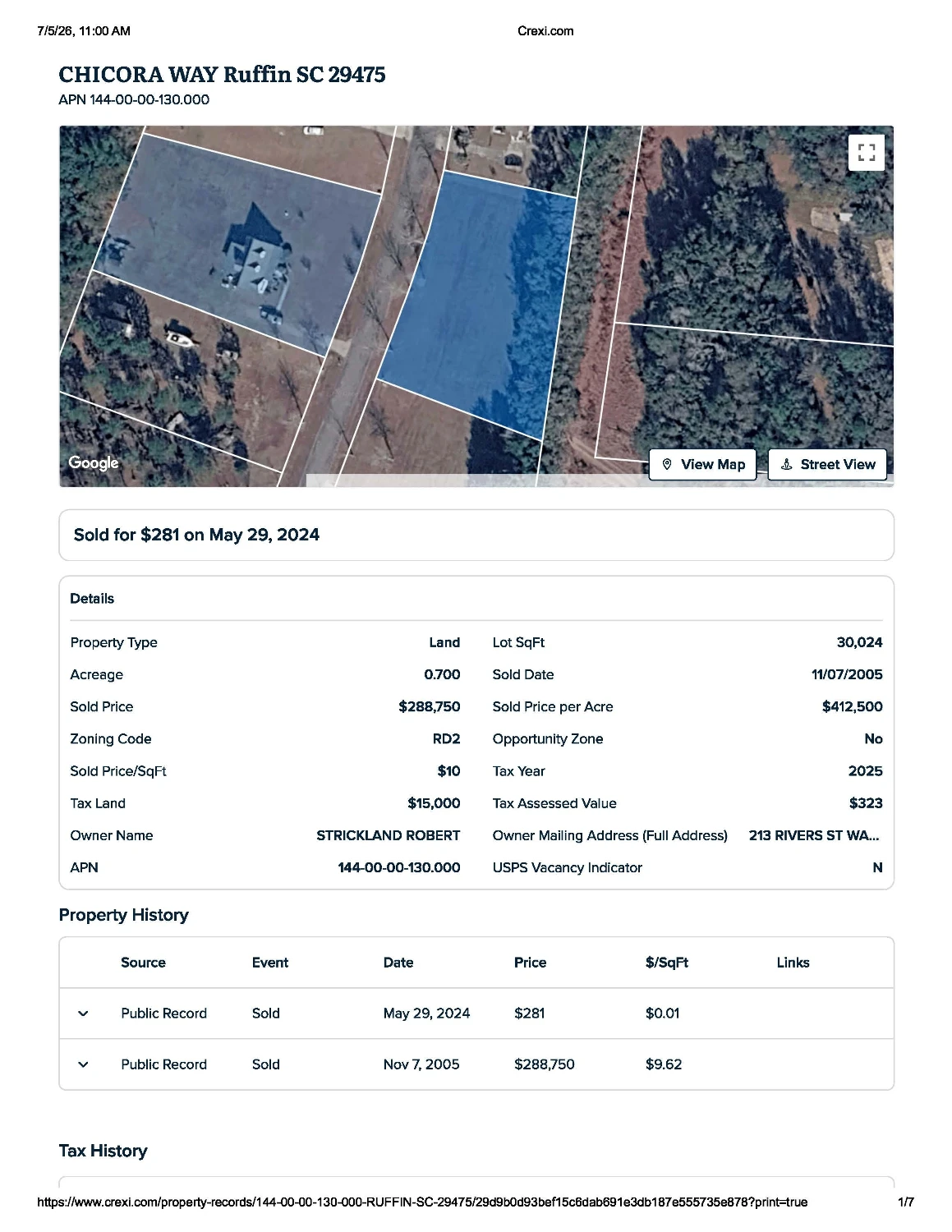Screen dimensions: 952x1232
Task: Click the CHICORA WAY Ruffin SC 29475 title
Action: tap(222, 75)
